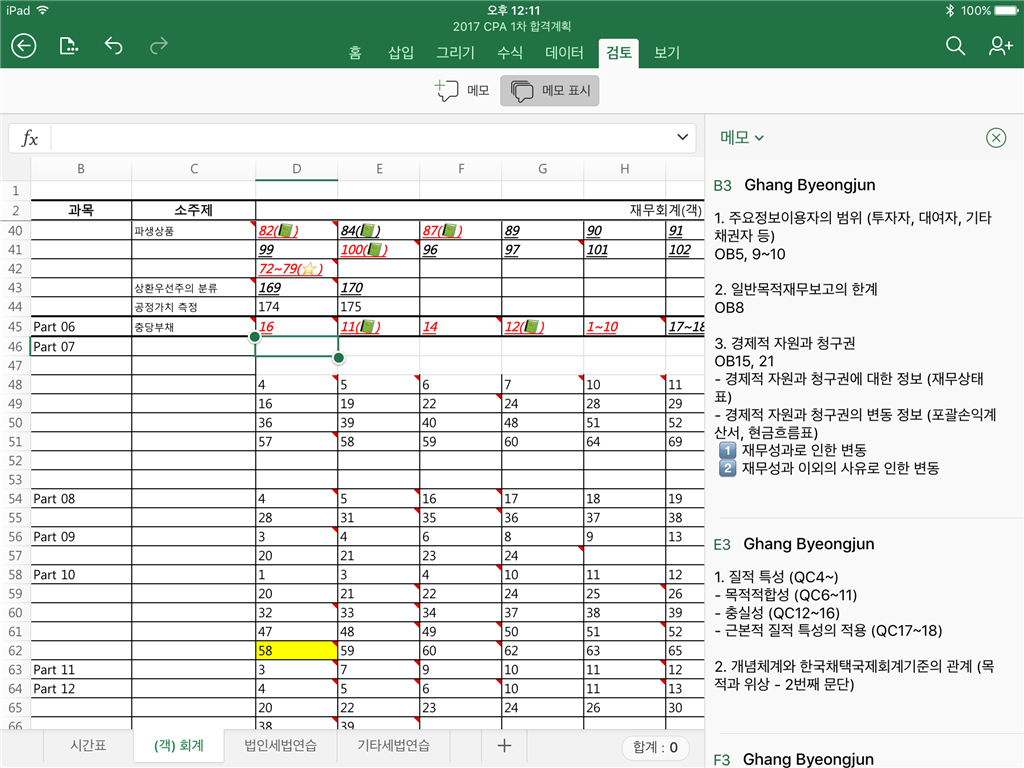Select the yellow highlighted cell 58
The width and height of the screenshot is (1024, 768).
296,650
